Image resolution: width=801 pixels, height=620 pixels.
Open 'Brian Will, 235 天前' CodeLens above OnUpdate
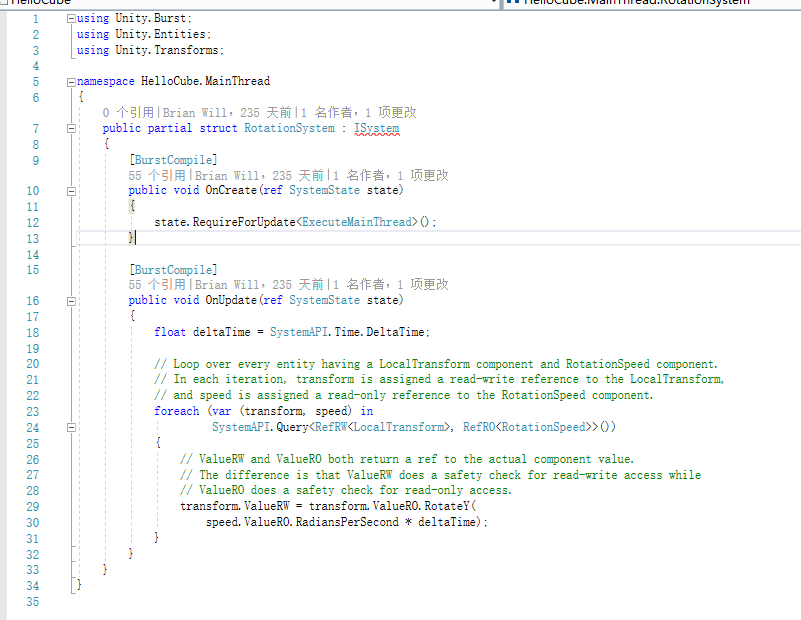pos(259,284)
